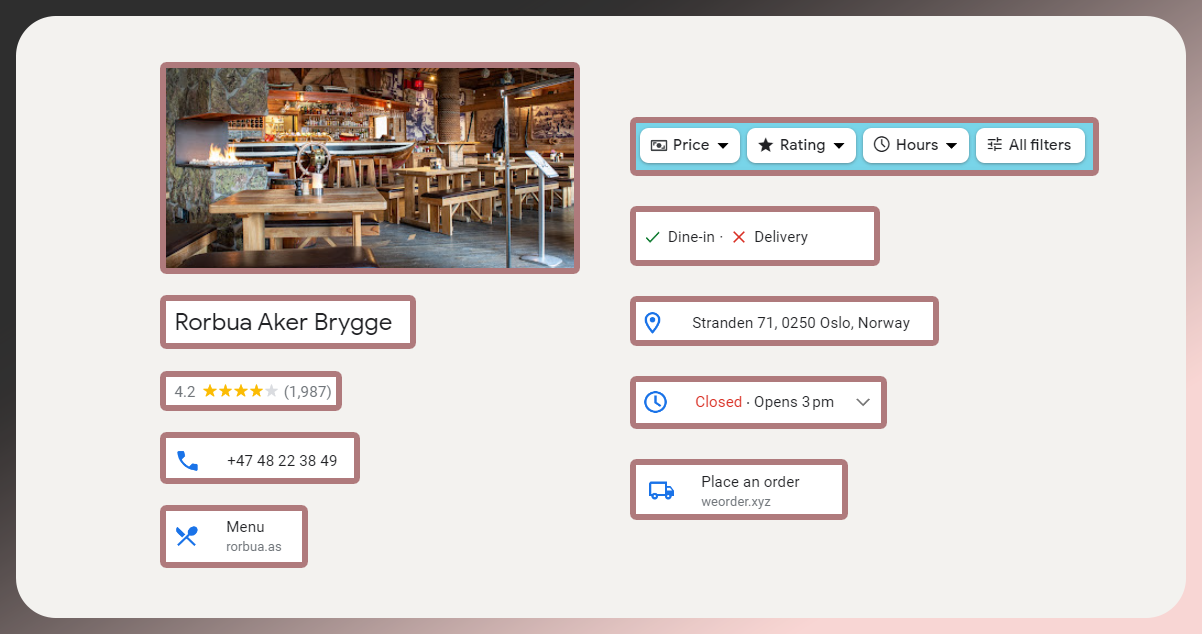Click phone number +47 48 22 38 49
This screenshot has width=1202, height=634.
tap(282, 461)
